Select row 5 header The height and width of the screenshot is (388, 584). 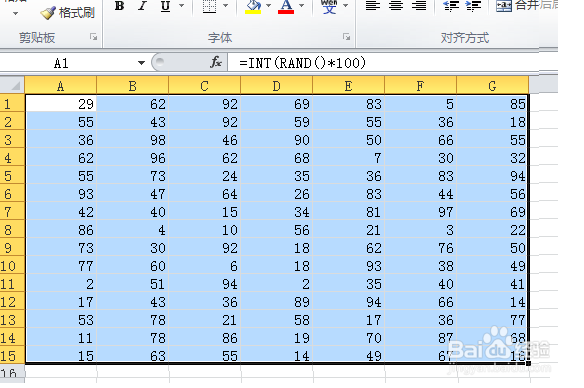tap(12, 176)
